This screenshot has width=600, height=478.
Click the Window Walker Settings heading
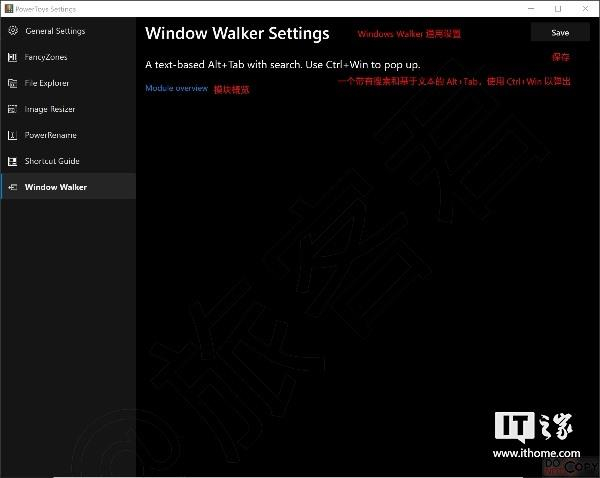pyautogui.click(x=237, y=33)
